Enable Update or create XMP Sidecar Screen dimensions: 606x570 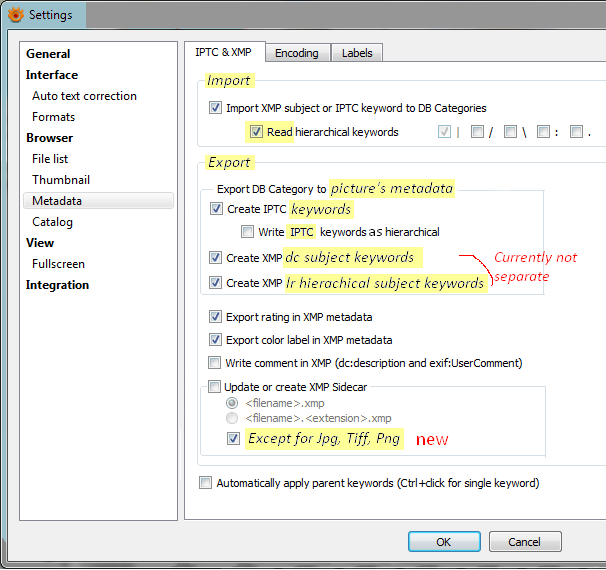point(214,386)
